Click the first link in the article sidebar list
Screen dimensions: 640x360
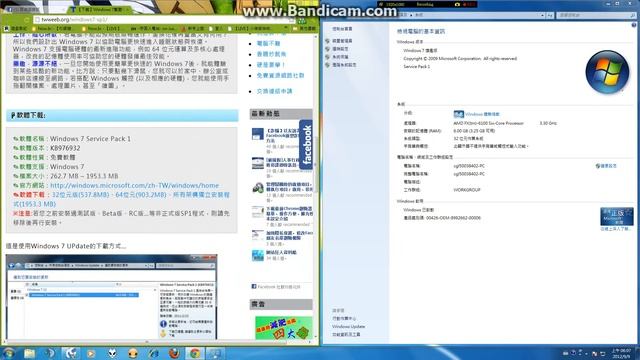click(x=268, y=43)
